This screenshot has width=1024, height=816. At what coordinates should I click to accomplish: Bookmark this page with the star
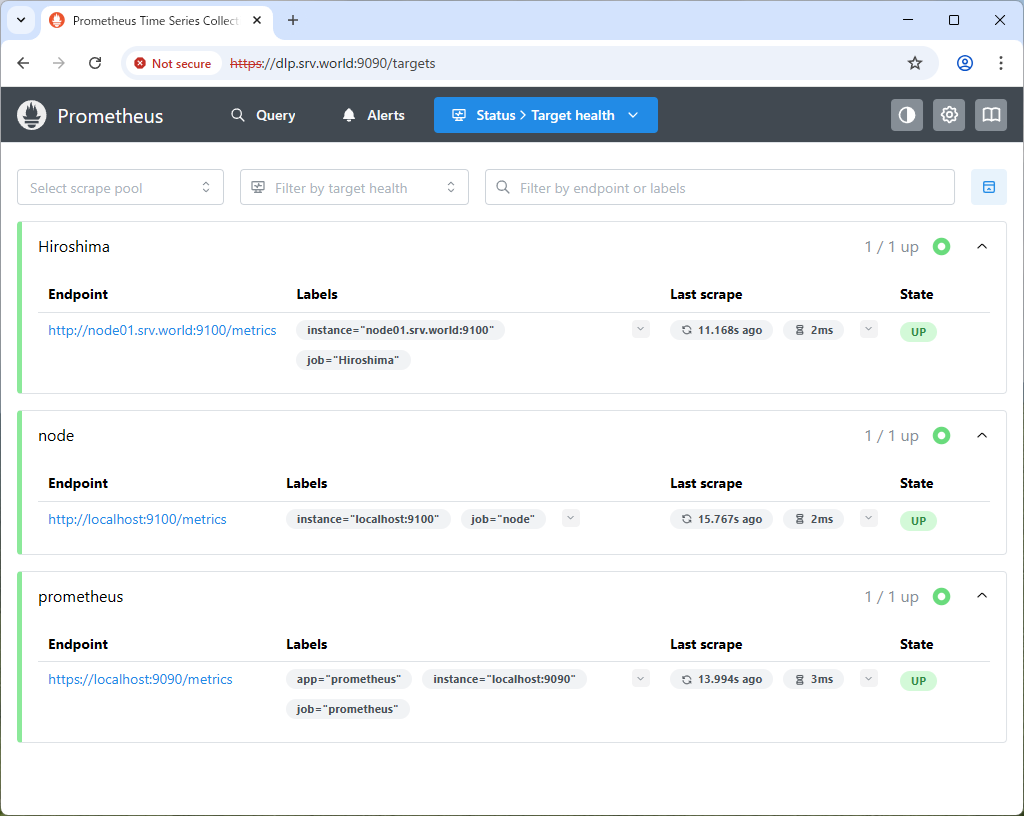pos(914,63)
